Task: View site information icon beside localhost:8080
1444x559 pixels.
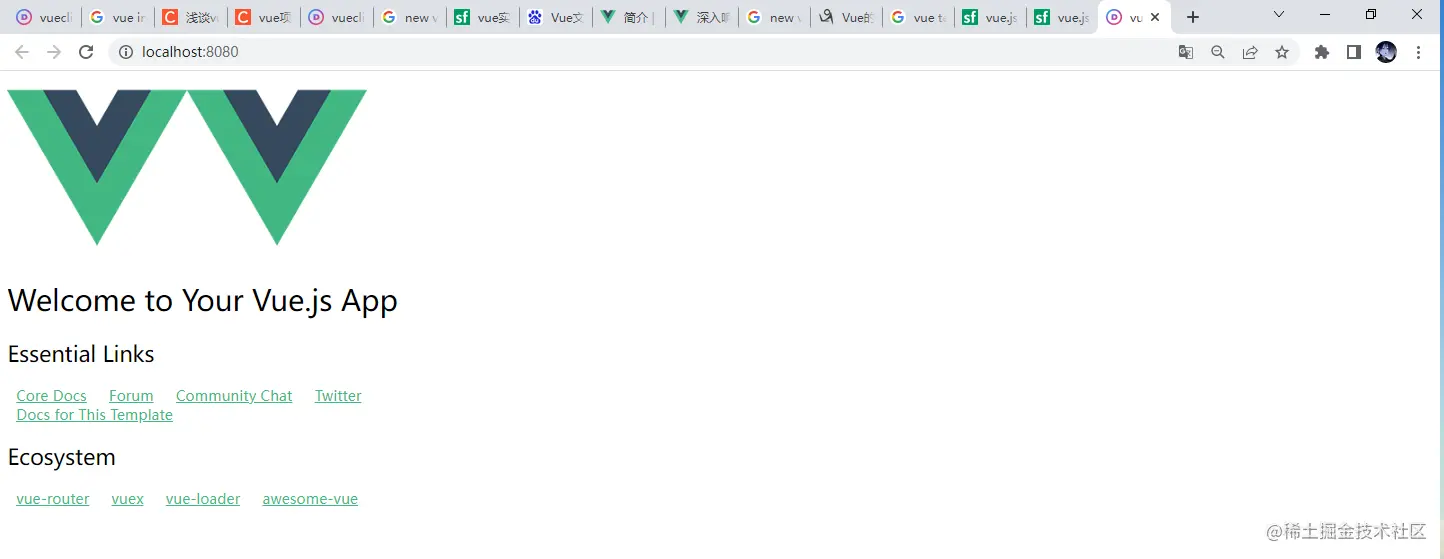Action: 126,52
